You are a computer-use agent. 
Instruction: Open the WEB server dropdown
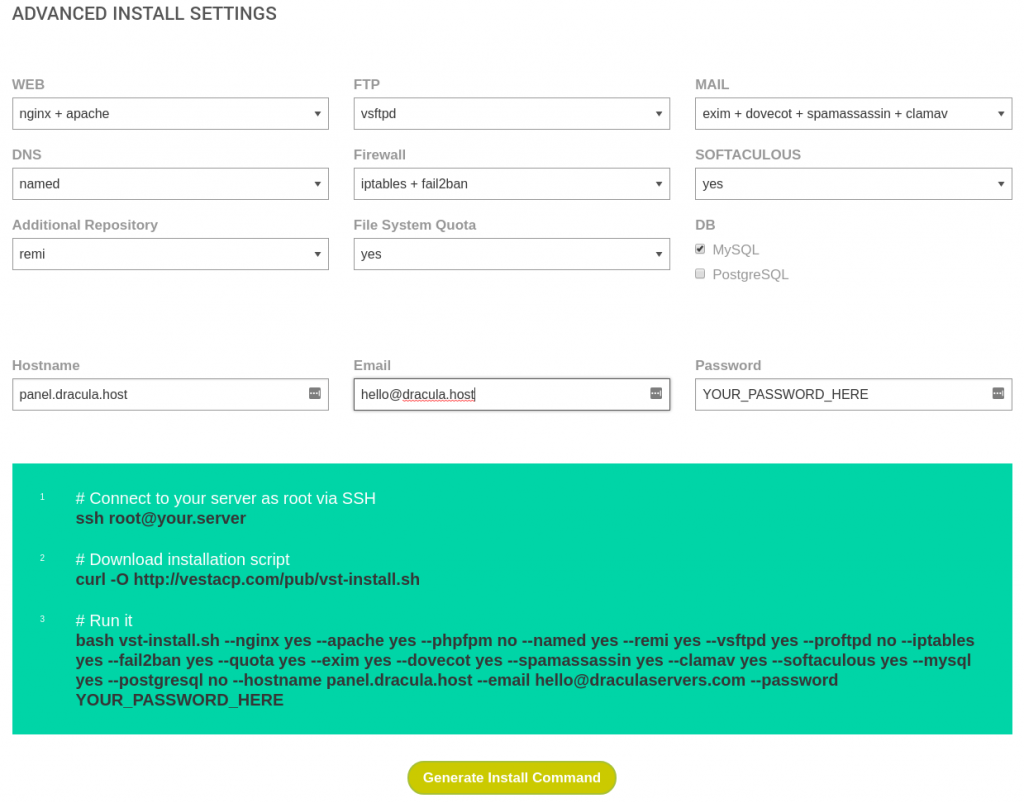point(170,114)
